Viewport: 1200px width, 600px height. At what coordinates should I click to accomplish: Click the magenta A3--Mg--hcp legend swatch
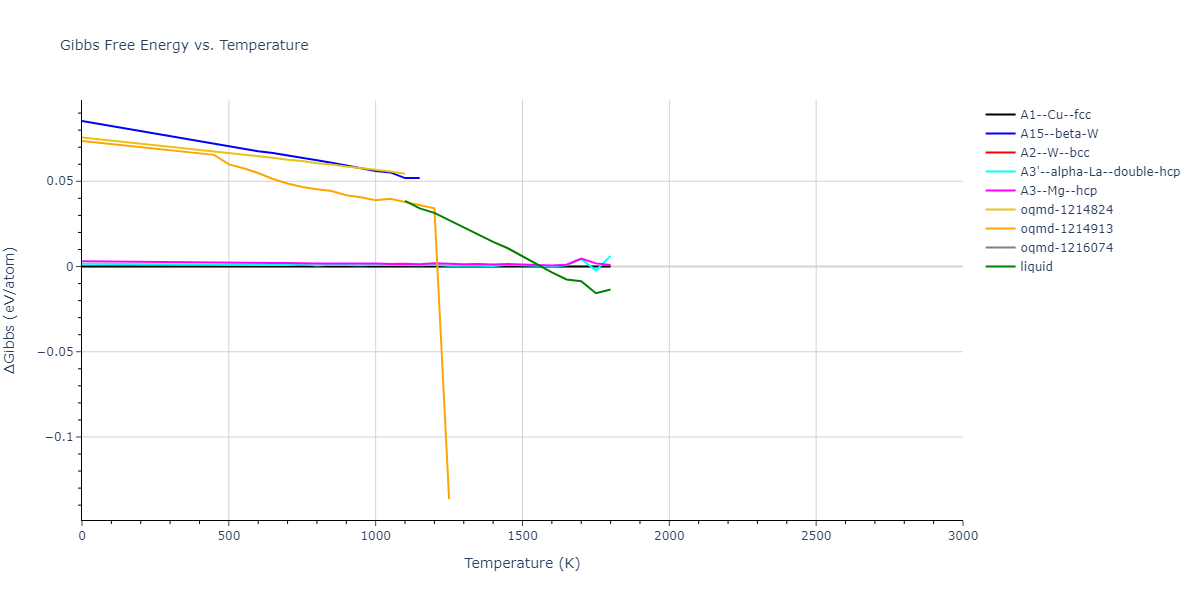pyautogui.click(x=999, y=191)
